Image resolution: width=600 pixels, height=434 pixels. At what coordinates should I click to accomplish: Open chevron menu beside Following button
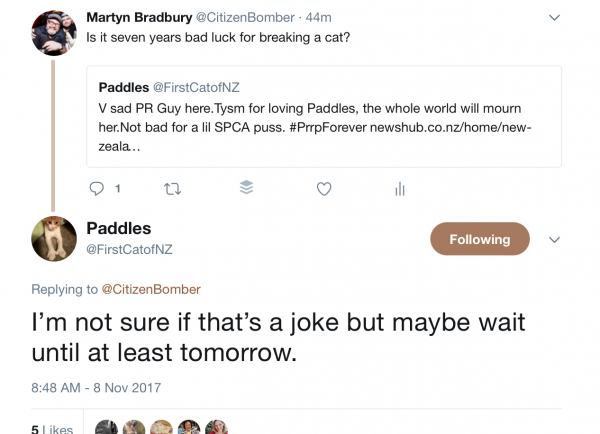coord(555,239)
